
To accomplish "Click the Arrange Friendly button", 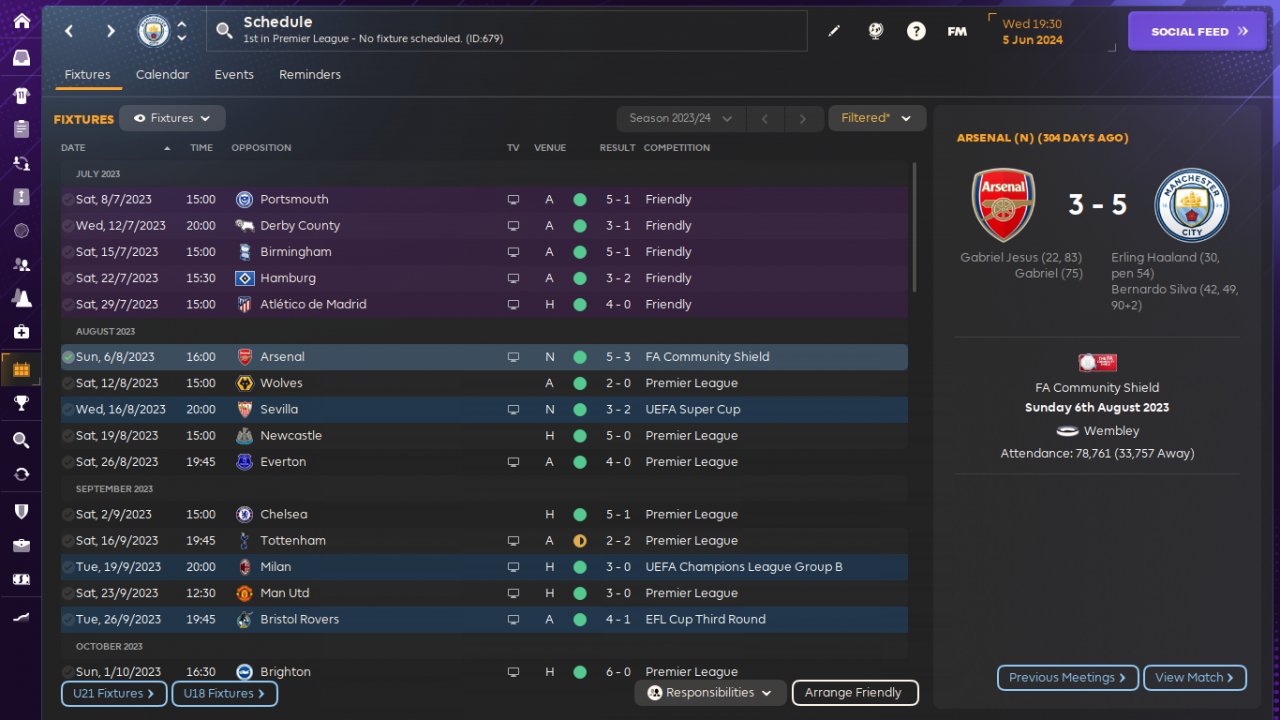I will pyautogui.click(x=853, y=693).
